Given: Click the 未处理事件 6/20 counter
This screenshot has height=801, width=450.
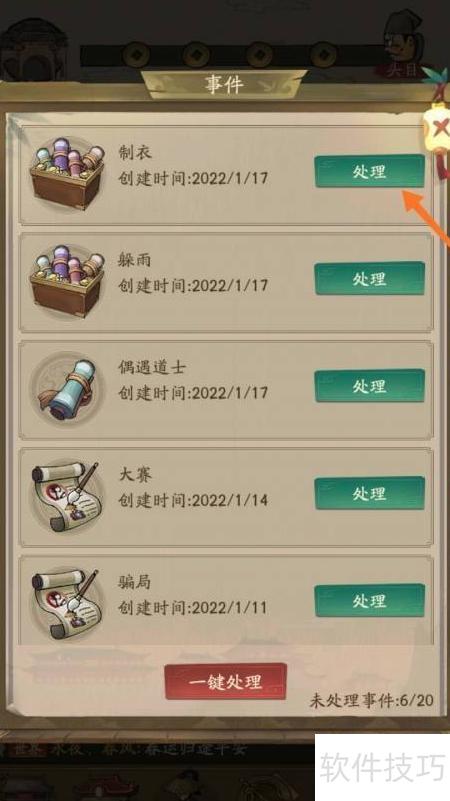Looking at the screenshot, I should click(x=371, y=700).
